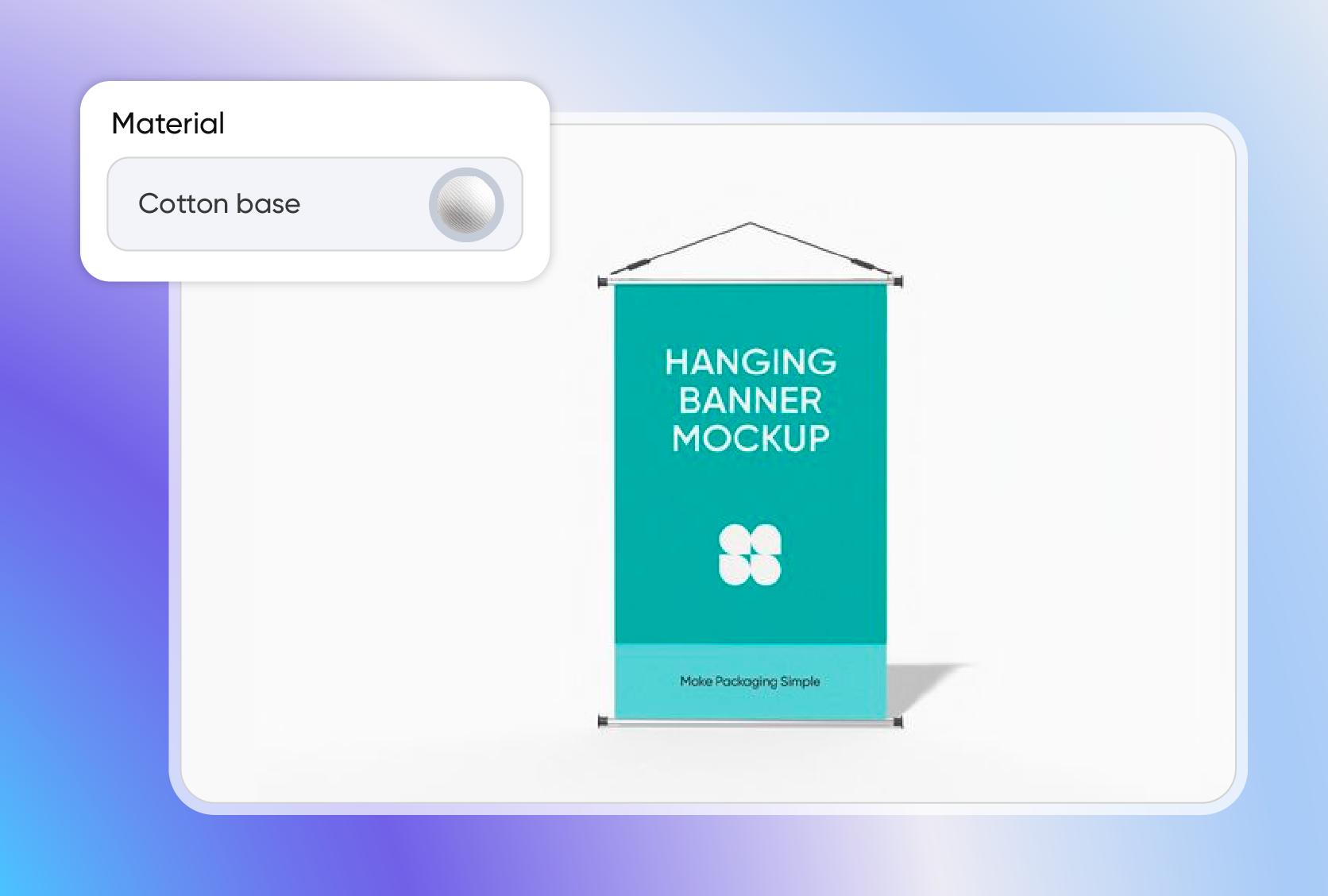The image size is (1328, 896).
Task: Click the word BANNER on the mockup
Action: coord(751,400)
